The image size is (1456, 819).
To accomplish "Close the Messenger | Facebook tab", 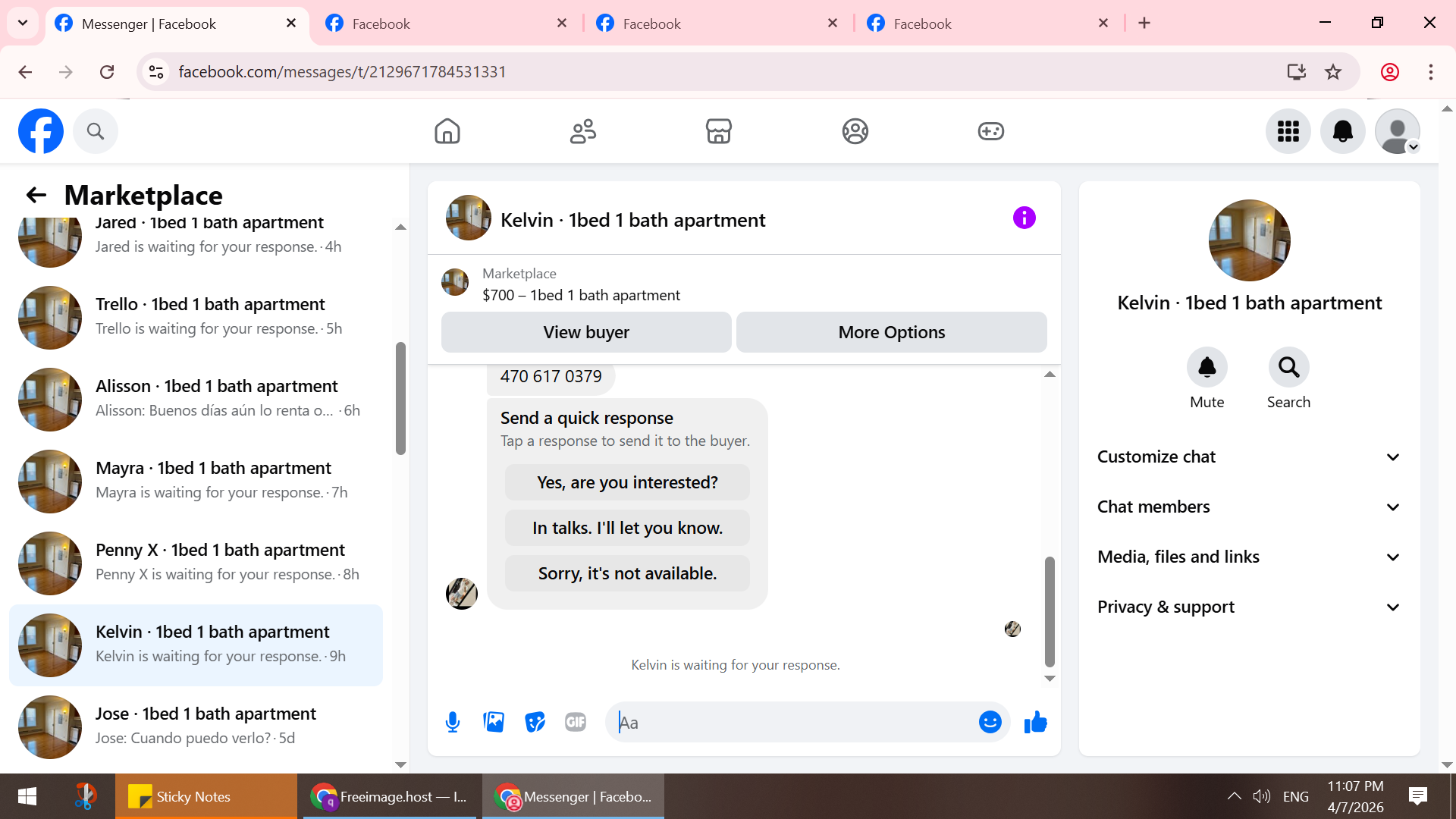I will click(291, 24).
